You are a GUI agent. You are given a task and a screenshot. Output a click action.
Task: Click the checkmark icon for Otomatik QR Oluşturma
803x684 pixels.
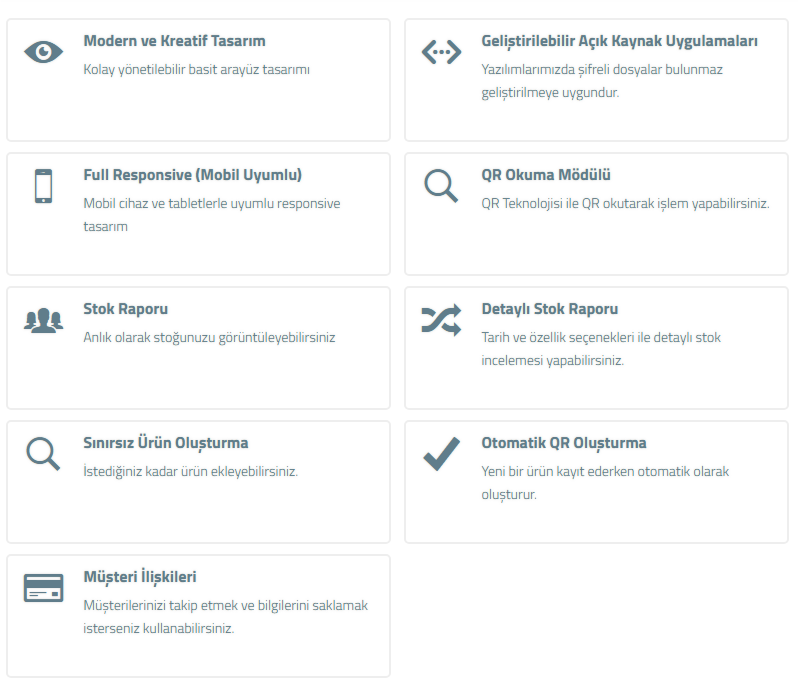pos(441,454)
